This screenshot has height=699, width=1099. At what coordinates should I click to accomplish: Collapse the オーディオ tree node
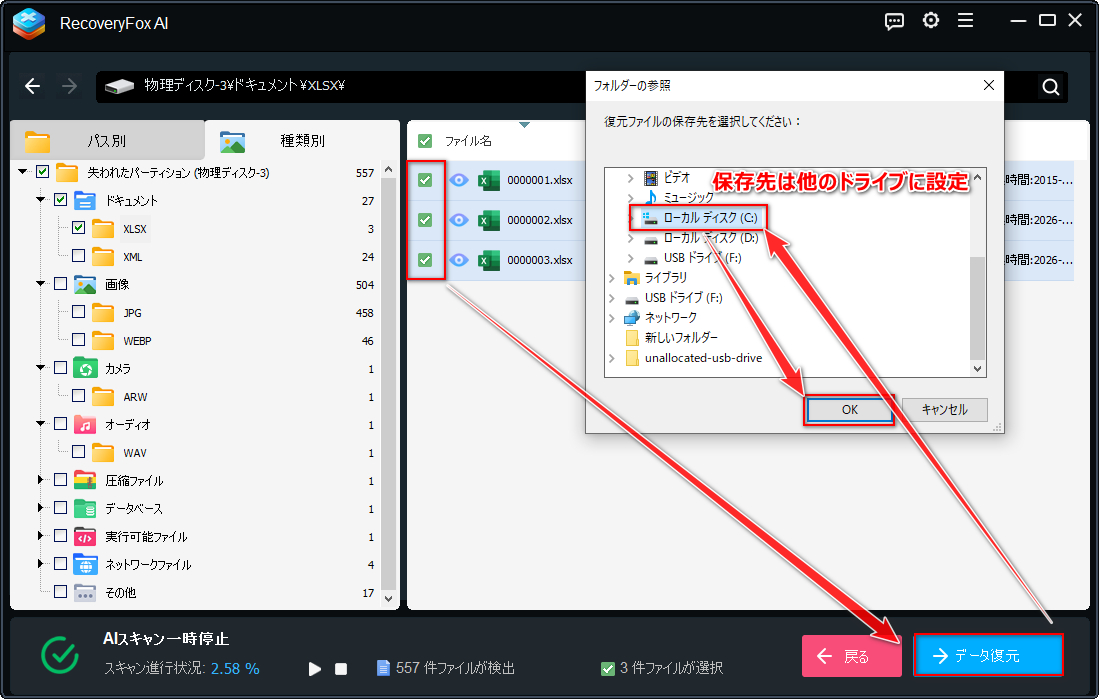coord(41,424)
